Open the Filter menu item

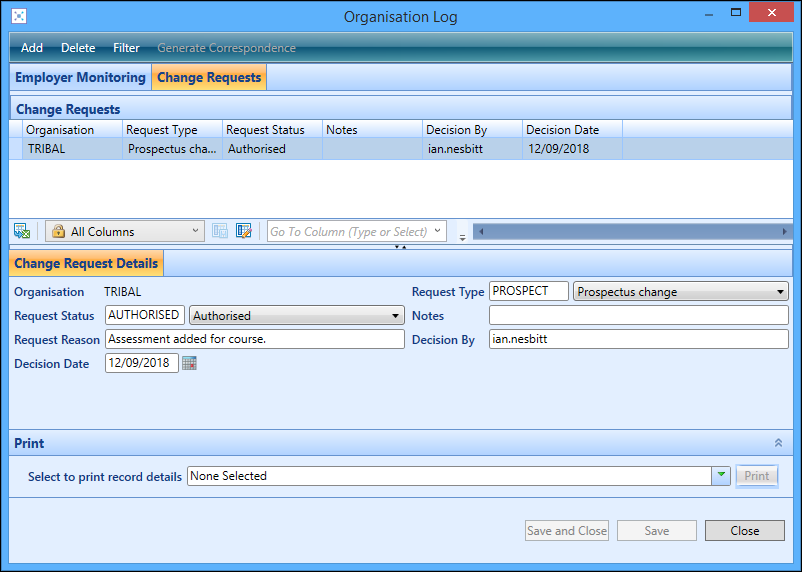pos(126,48)
